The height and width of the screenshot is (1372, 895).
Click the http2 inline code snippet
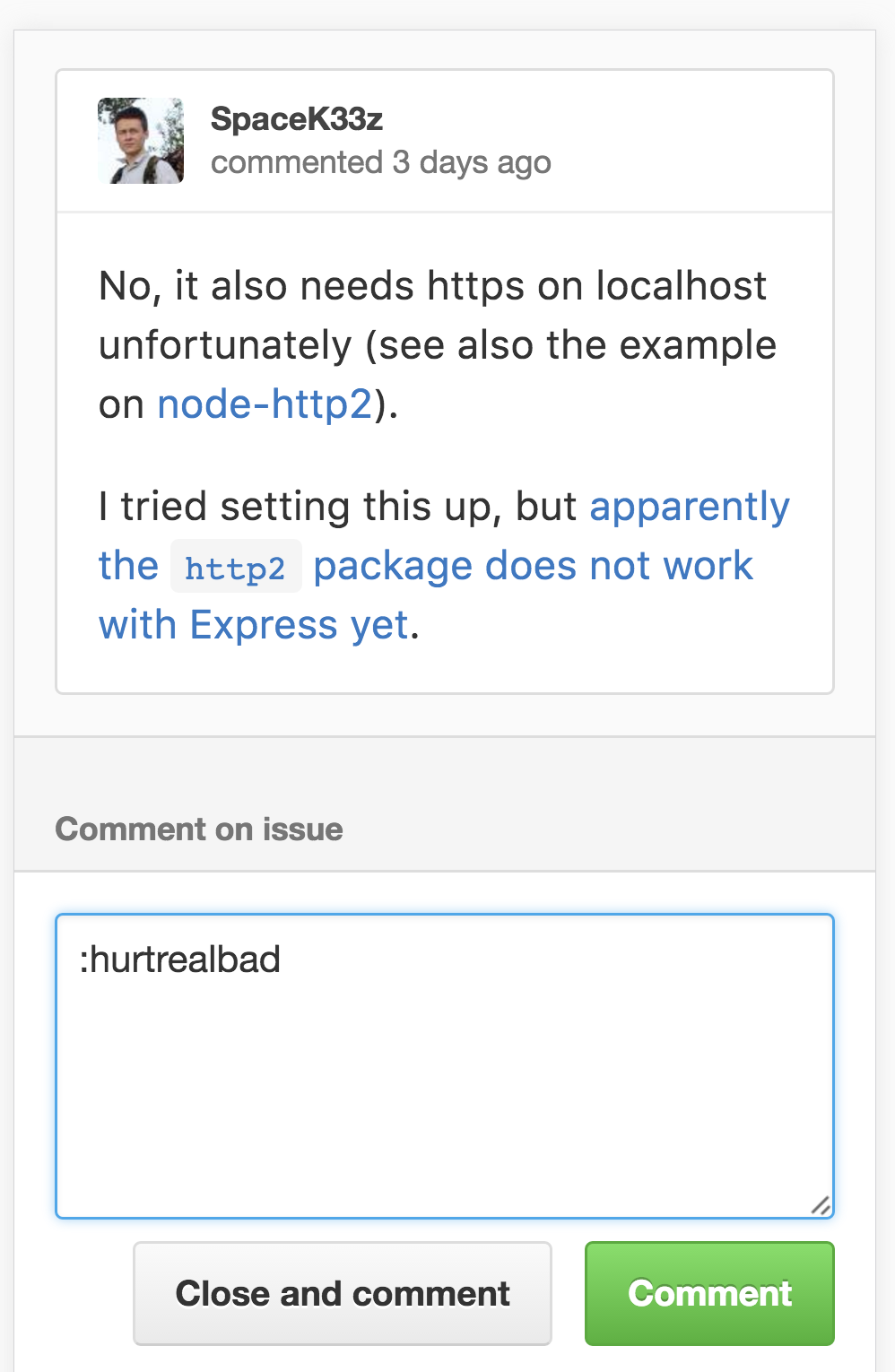[236, 567]
